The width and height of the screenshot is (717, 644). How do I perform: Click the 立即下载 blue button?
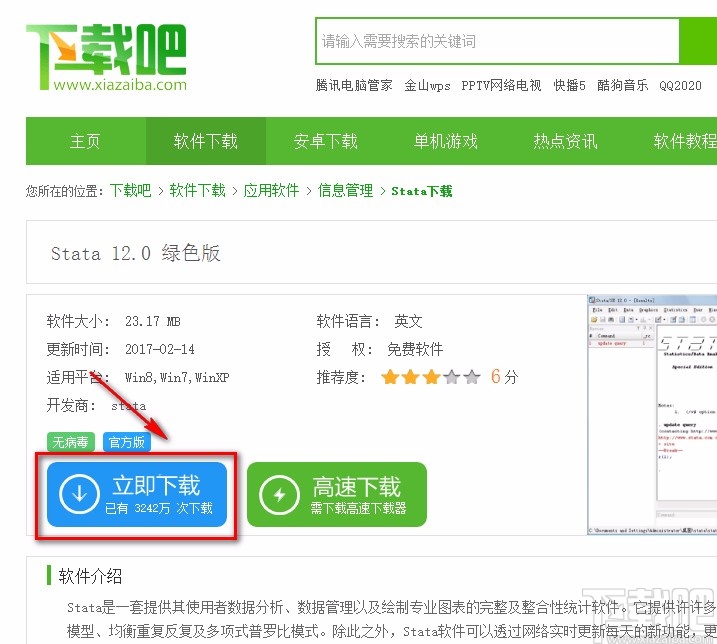[x=137, y=494]
